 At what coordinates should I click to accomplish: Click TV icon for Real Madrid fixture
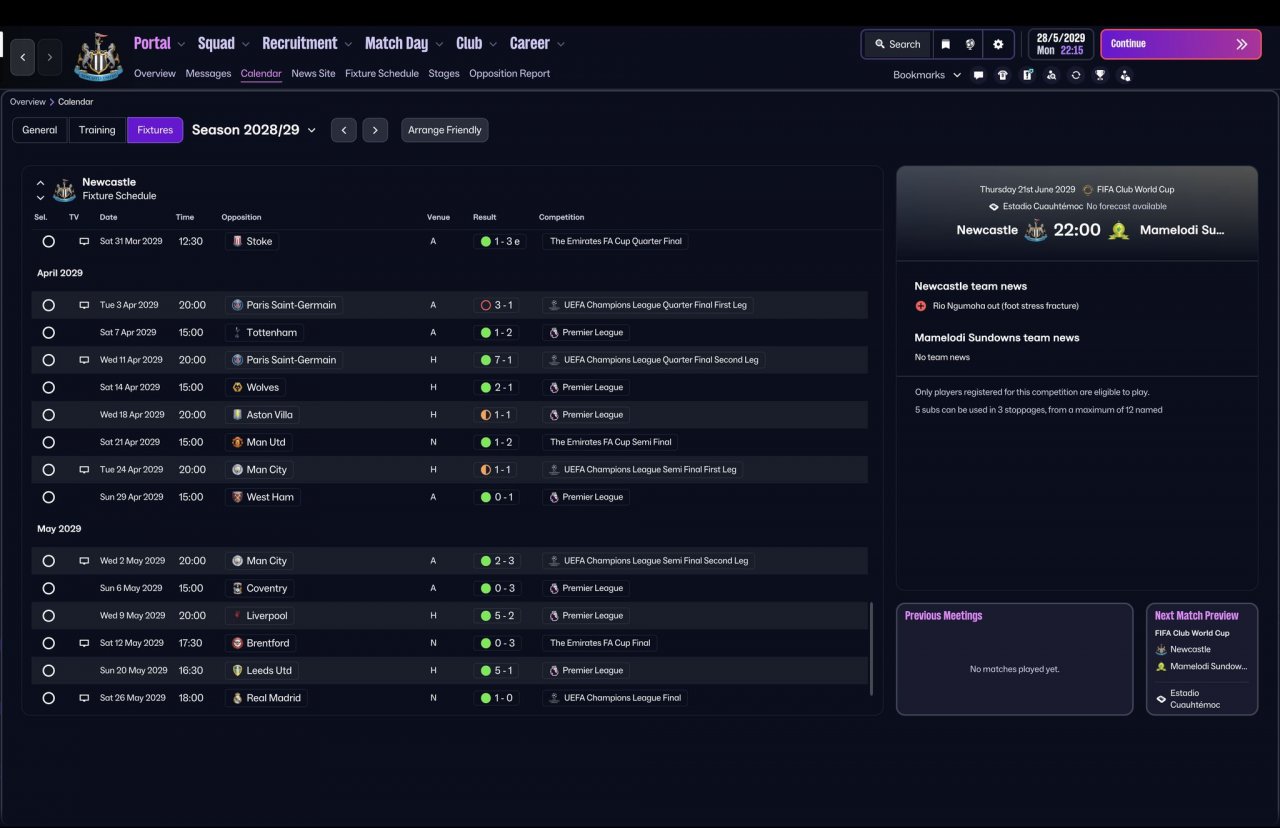[84, 698]
